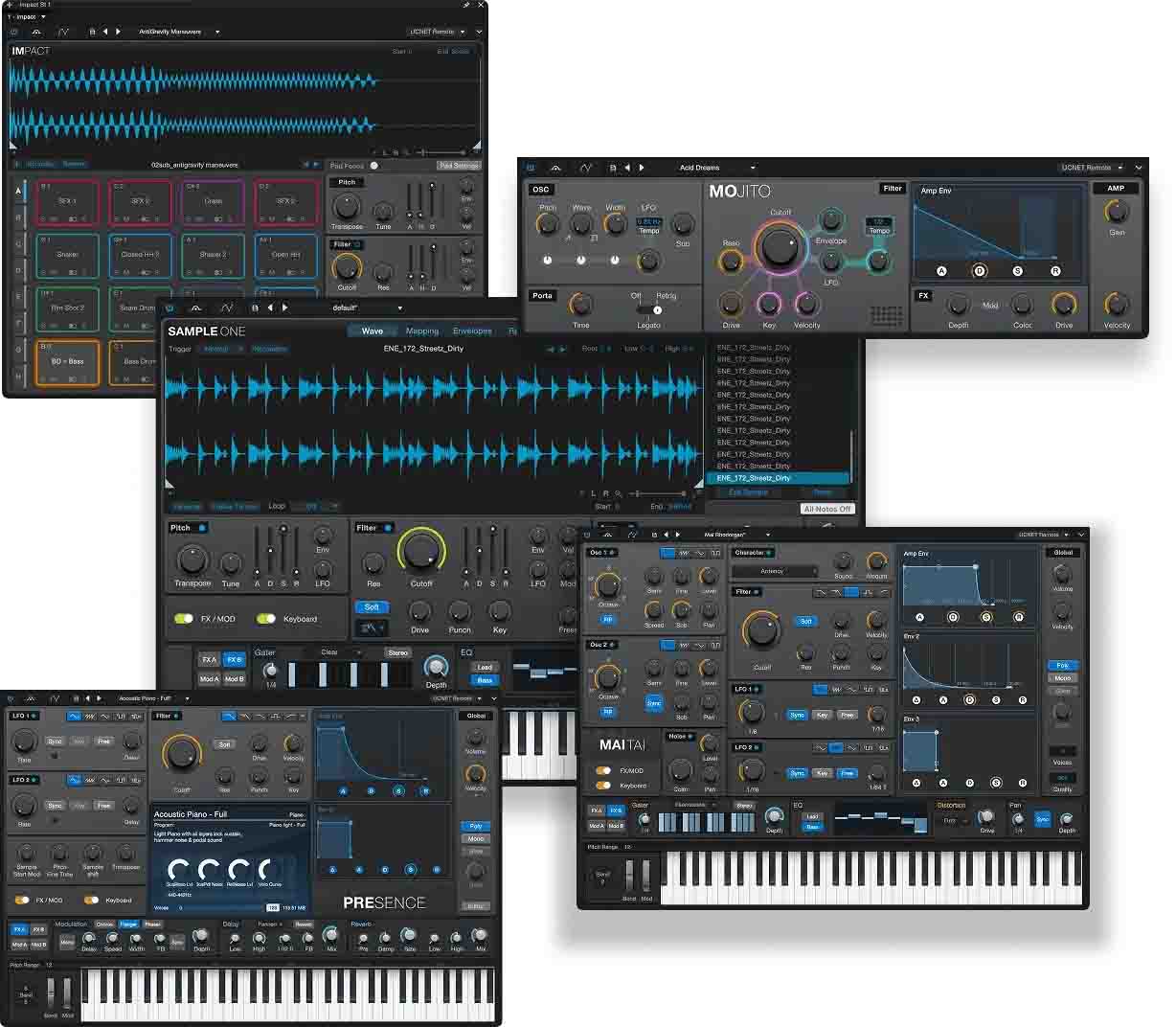Select highlighted ENE_172_Streetz_Dirty row in sample list
The image size is (1176, 1027).
tap(778, 477)
